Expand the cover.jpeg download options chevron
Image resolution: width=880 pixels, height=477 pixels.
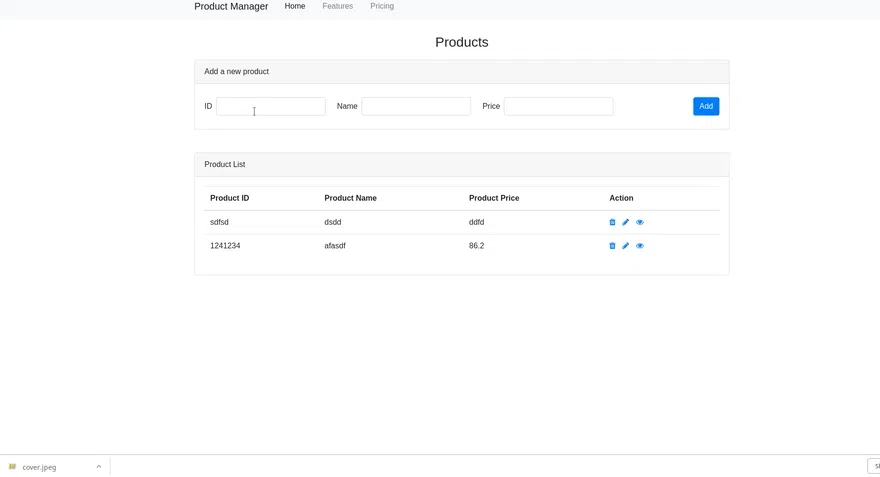pyautogui.click(x=99, y=467)
